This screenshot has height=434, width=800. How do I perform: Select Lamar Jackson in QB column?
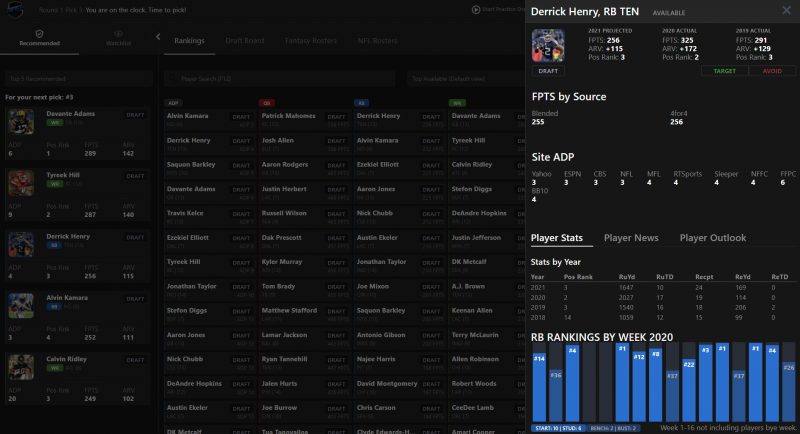tap(284, 335)
